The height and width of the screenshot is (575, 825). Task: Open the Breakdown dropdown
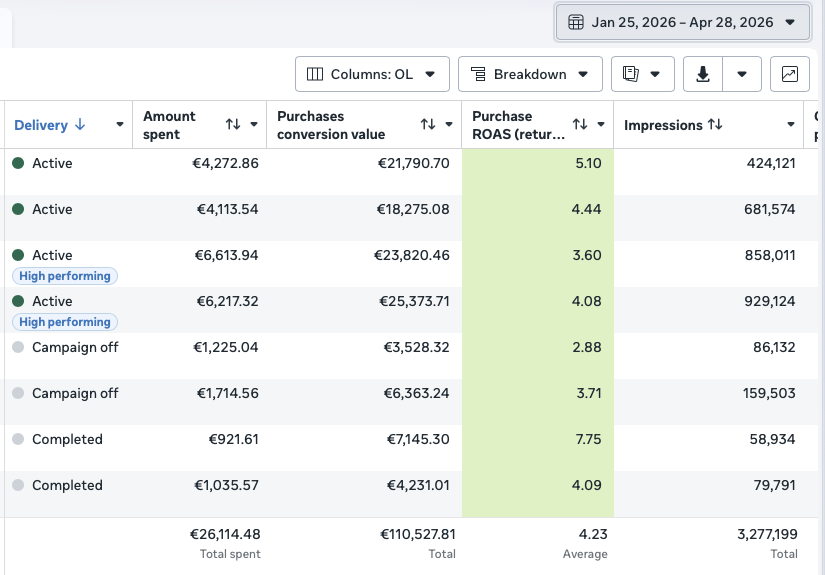(530, 74)
